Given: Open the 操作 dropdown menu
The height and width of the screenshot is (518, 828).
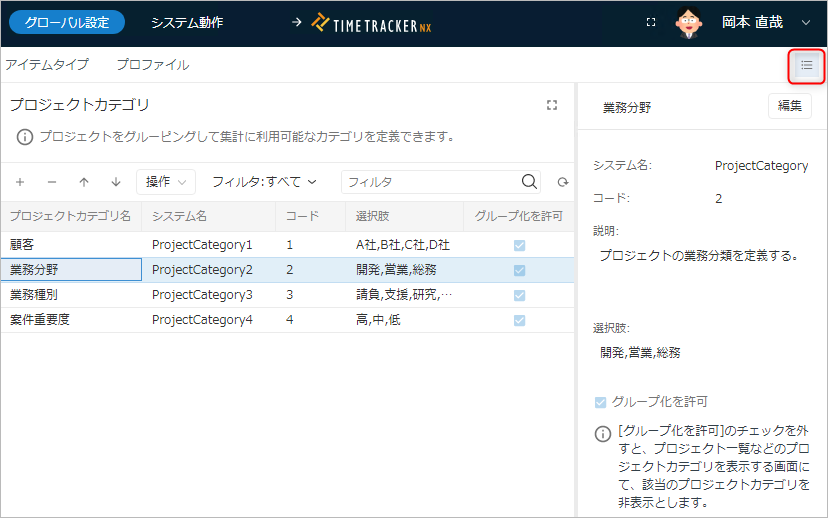Looking at the screenshot, I should (x=165, y=182).
